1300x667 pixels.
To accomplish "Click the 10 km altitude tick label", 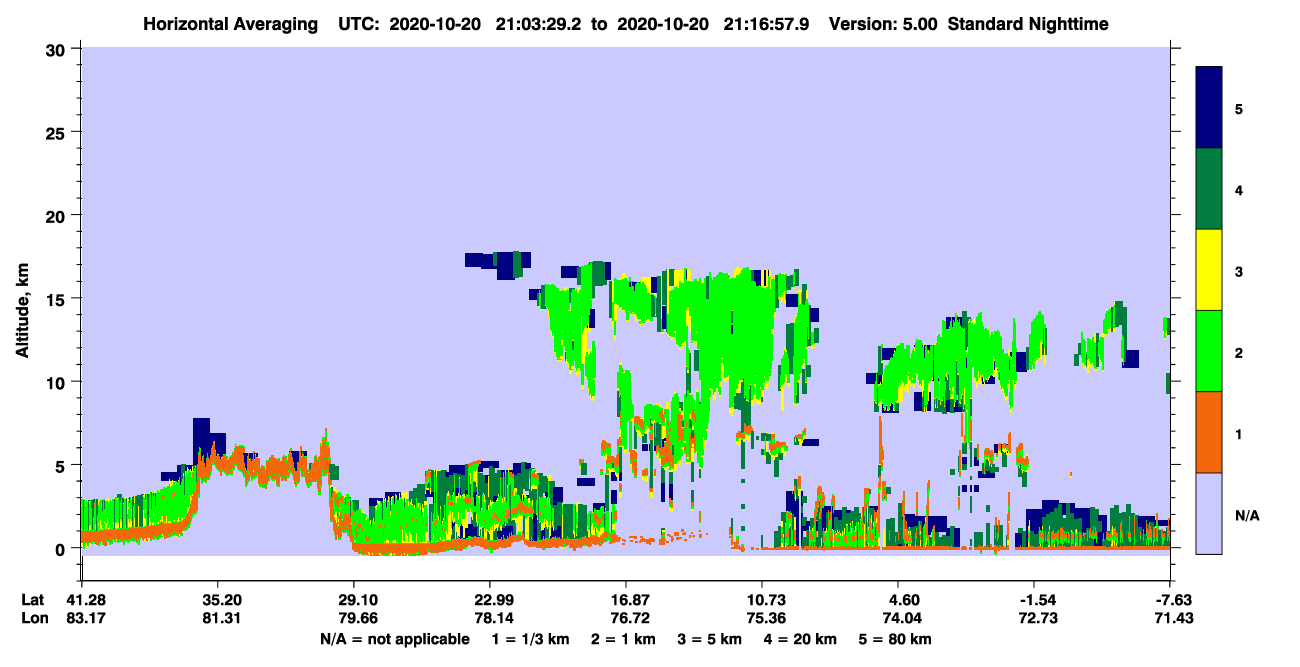I will point(58,382).
